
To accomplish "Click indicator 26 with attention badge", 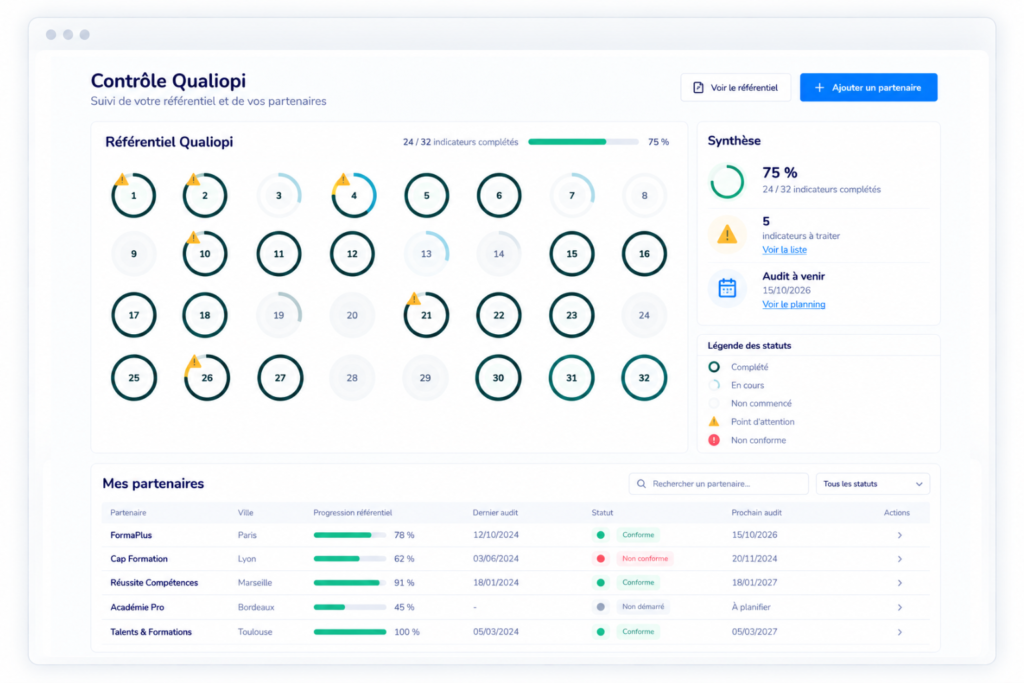I will [x=206, y=377].
